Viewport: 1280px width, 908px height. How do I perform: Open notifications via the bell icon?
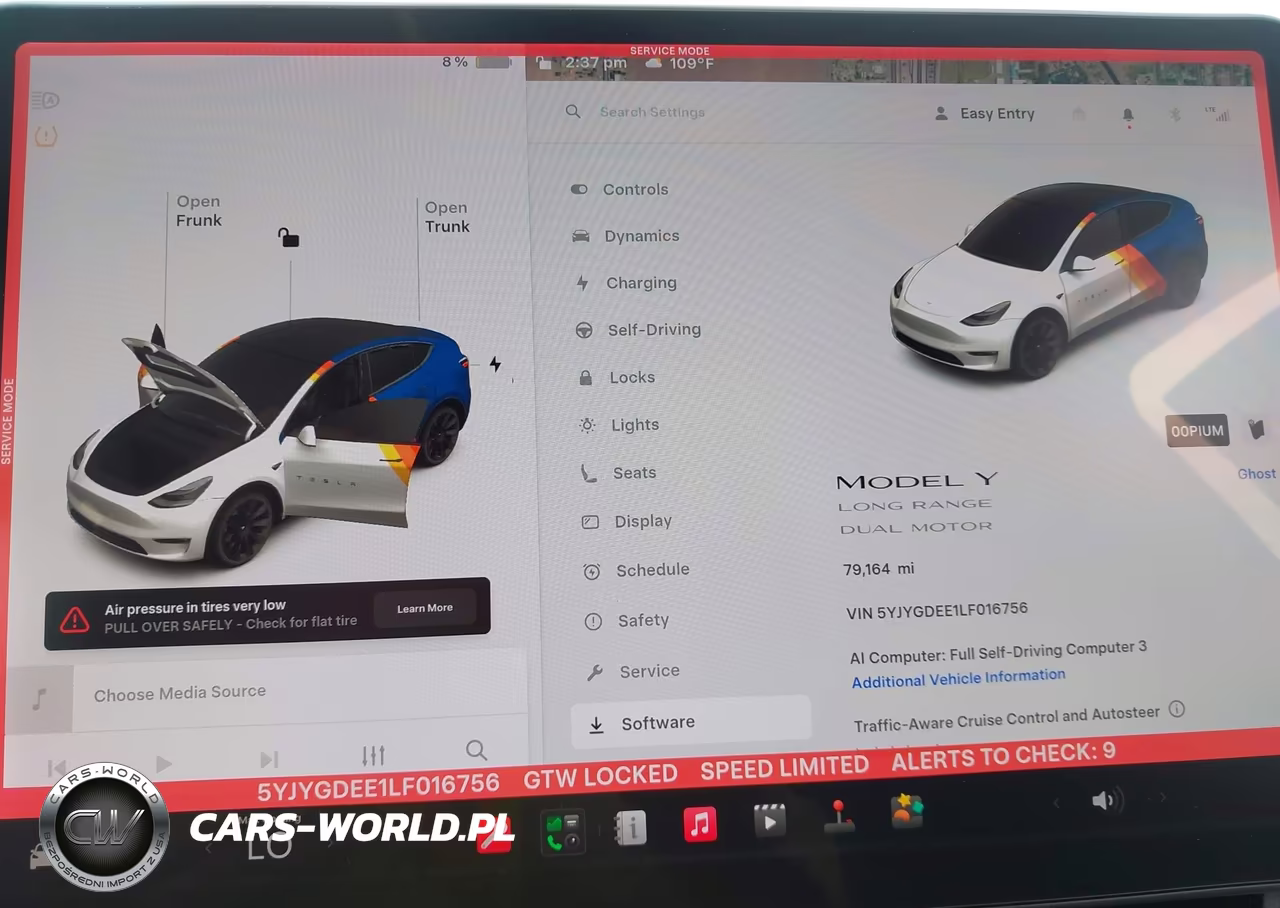[1128, 116]
